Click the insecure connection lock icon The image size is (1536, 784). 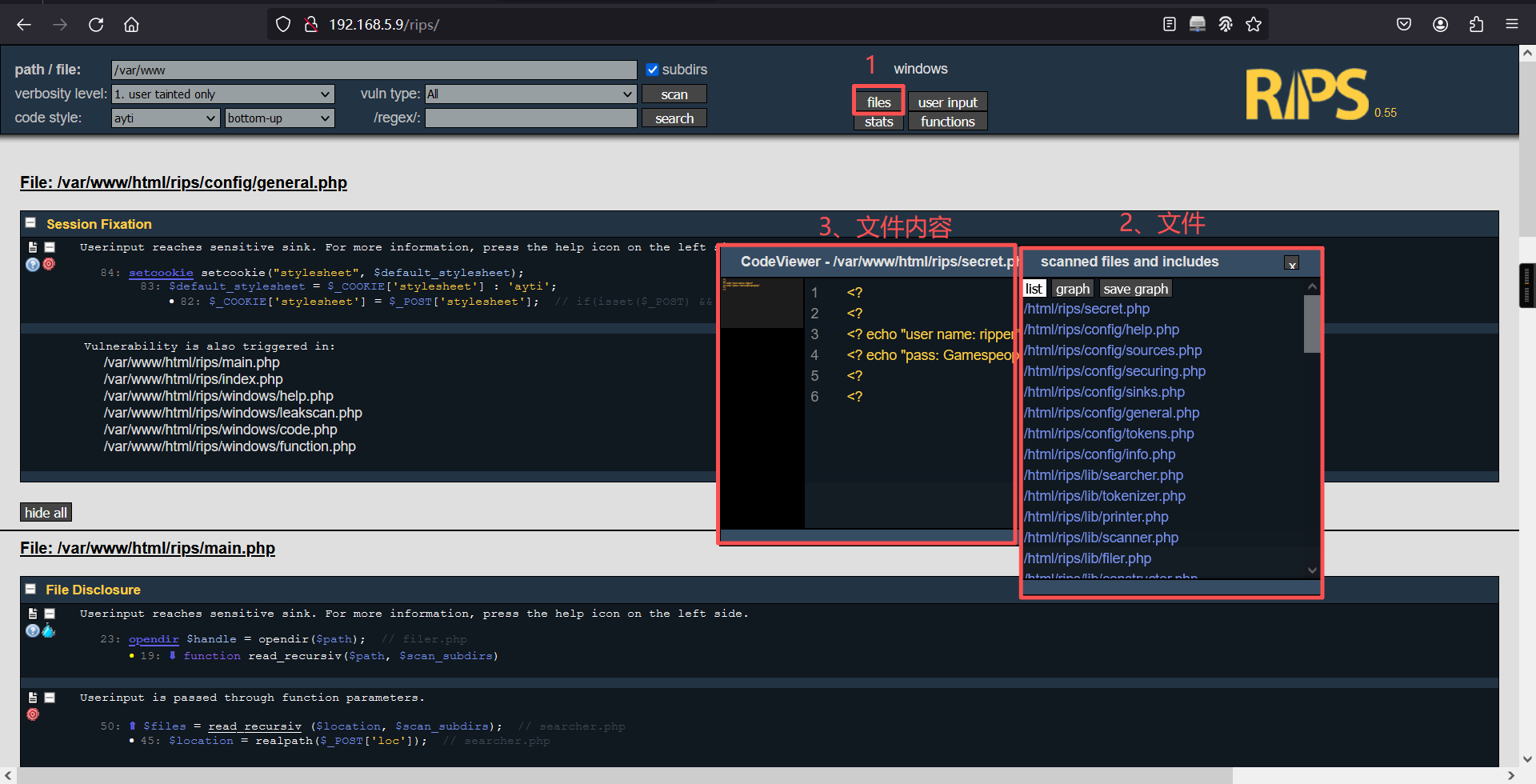311,24
